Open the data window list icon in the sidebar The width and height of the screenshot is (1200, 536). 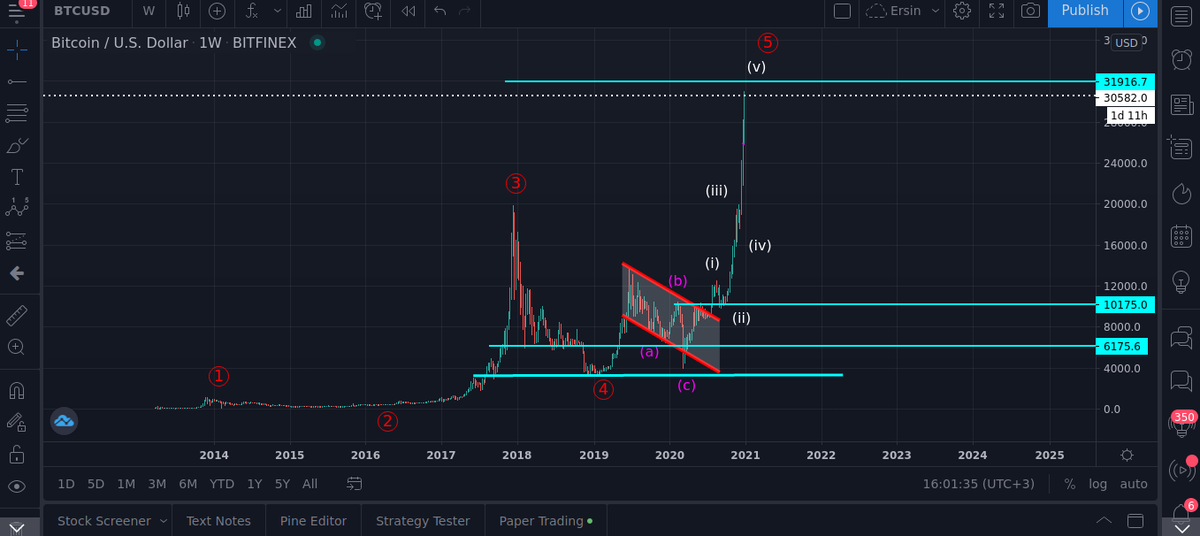[1181, 148]
